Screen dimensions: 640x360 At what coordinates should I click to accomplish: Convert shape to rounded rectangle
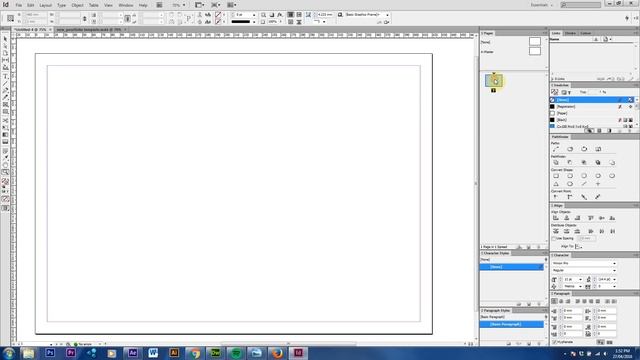point(570,176)
